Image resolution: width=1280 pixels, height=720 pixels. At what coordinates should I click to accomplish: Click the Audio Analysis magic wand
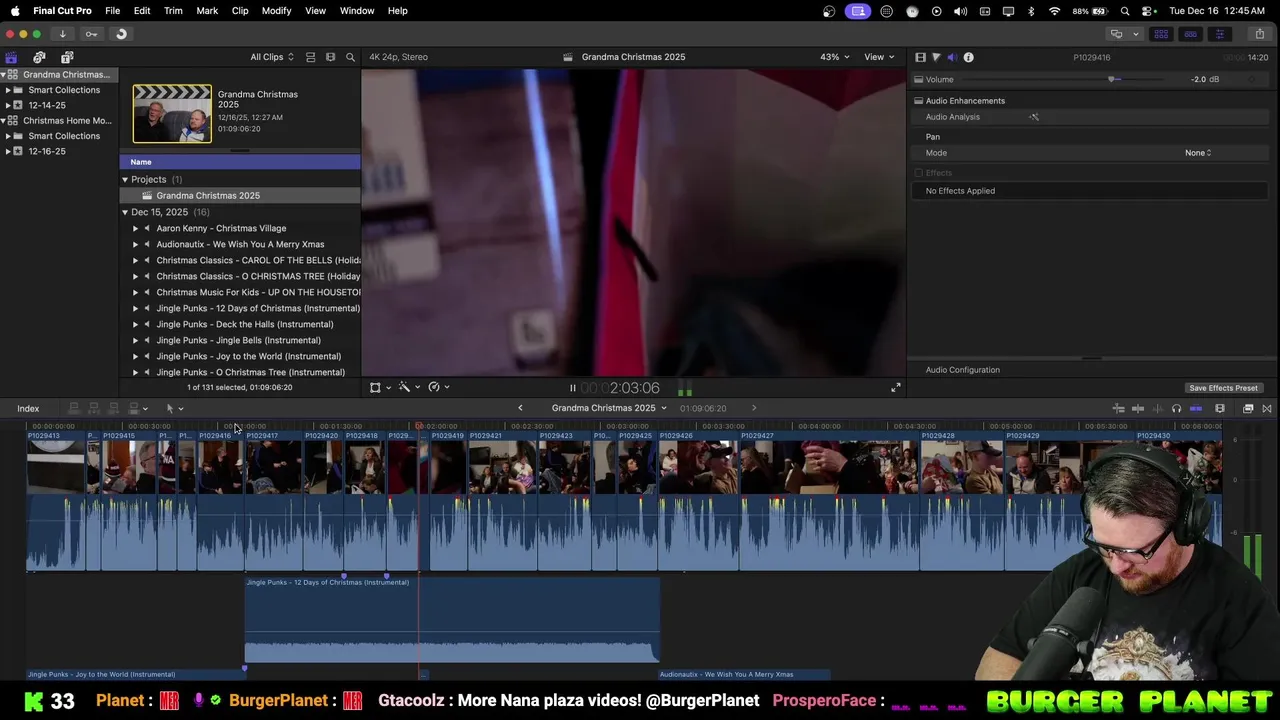point(1034,117)
